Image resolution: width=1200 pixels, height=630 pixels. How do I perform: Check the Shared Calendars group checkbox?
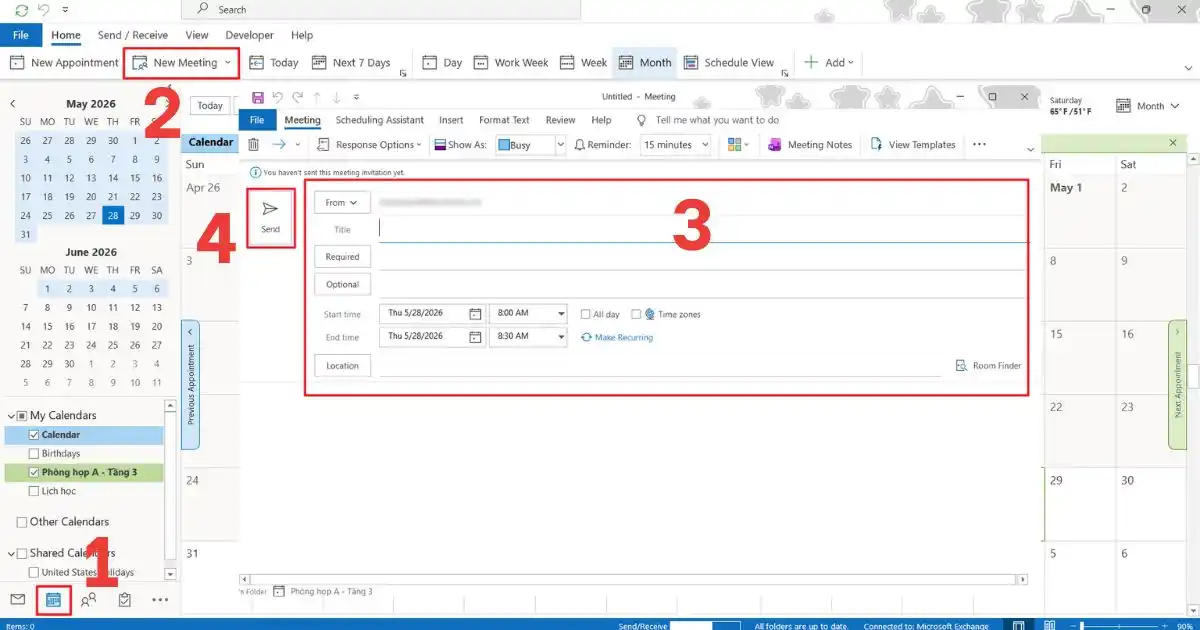coord(22,553)
